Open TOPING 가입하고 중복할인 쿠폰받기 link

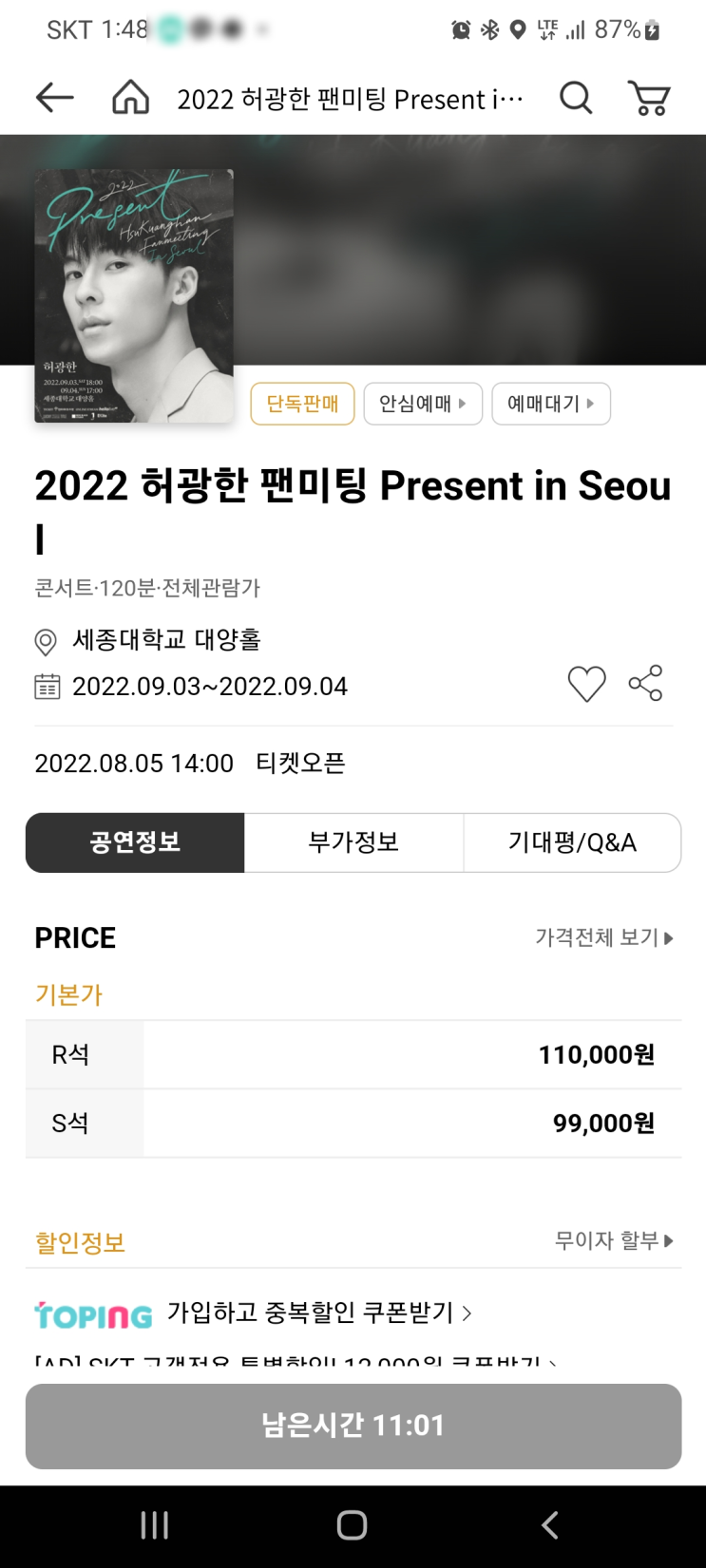[319, 1313]
